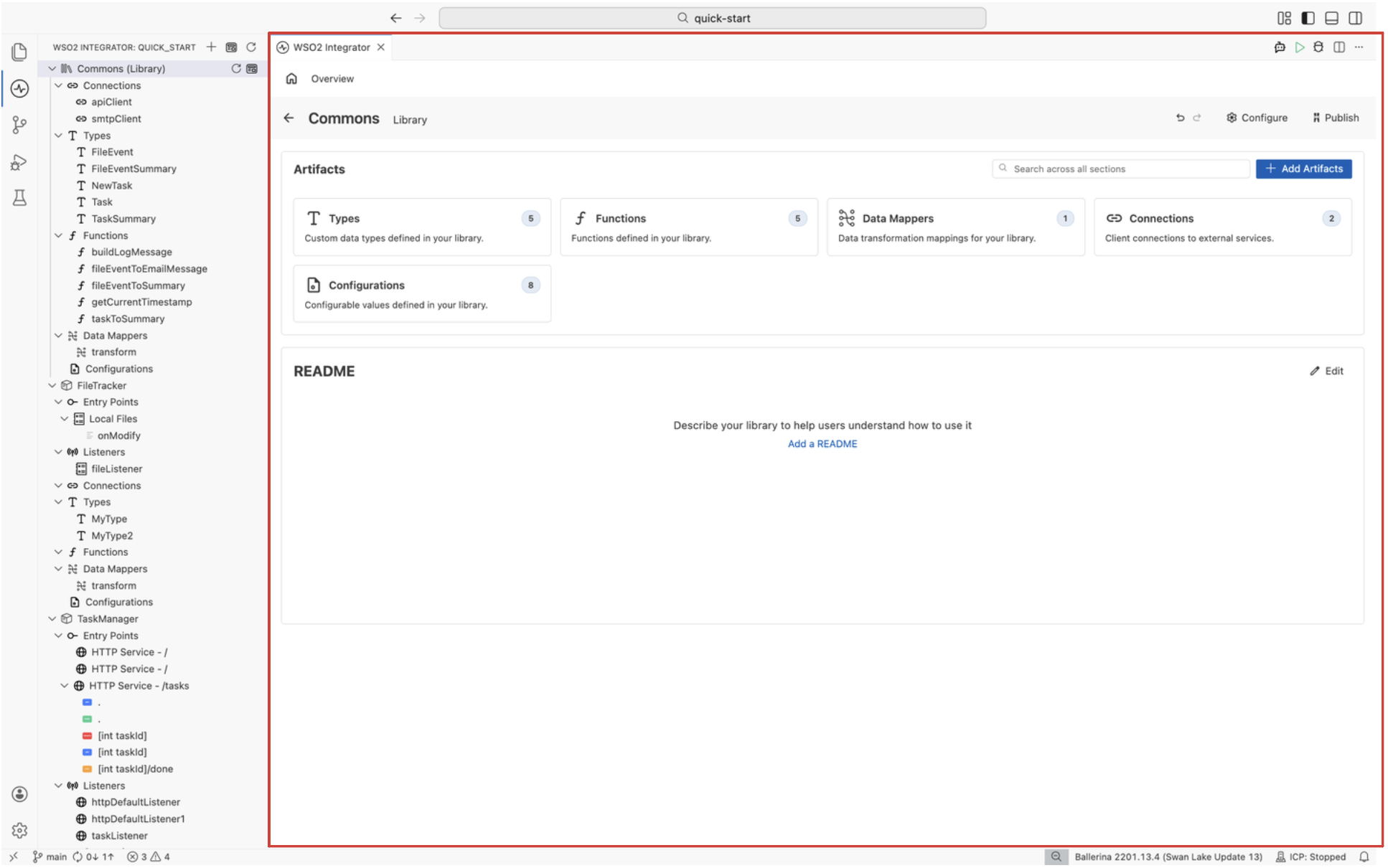Viewport: 1388px width, 868px height.
Task: Click the redo icon in Commons header
Action: pos(1196,118)
